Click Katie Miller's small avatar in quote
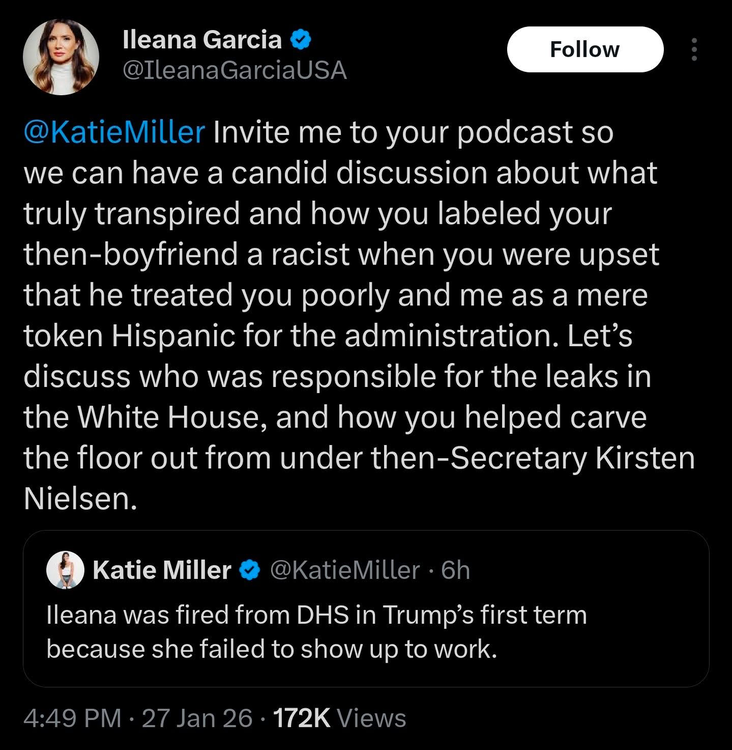Image resolution: width=732 pixels, height=750 pixels. (65, 570)
